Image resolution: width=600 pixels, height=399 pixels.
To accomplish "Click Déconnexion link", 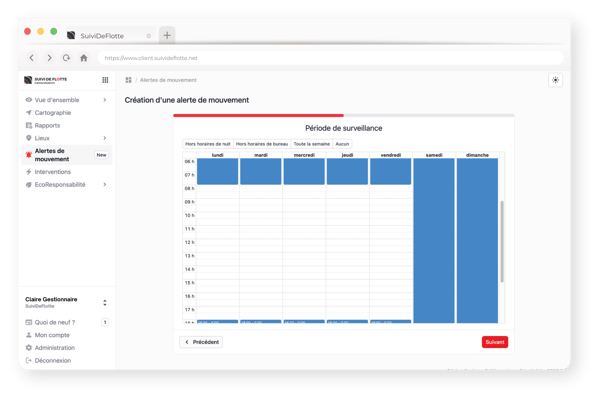I will pyautogui.click(x=53, y=360).
